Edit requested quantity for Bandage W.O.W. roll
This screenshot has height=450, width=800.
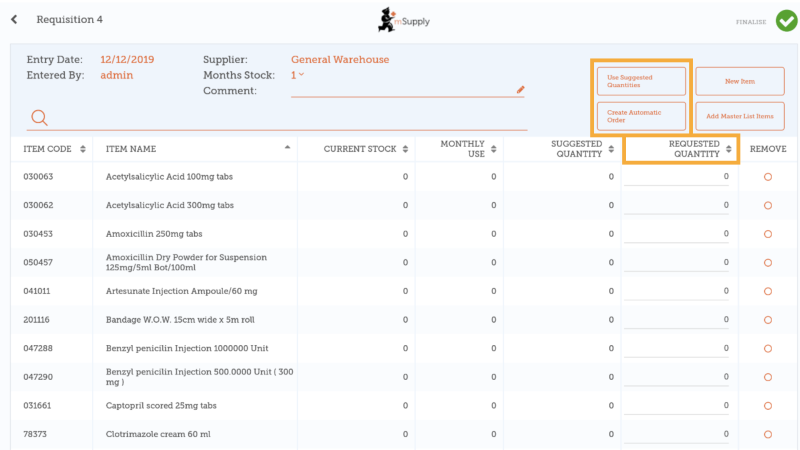[x=680, y=320]
